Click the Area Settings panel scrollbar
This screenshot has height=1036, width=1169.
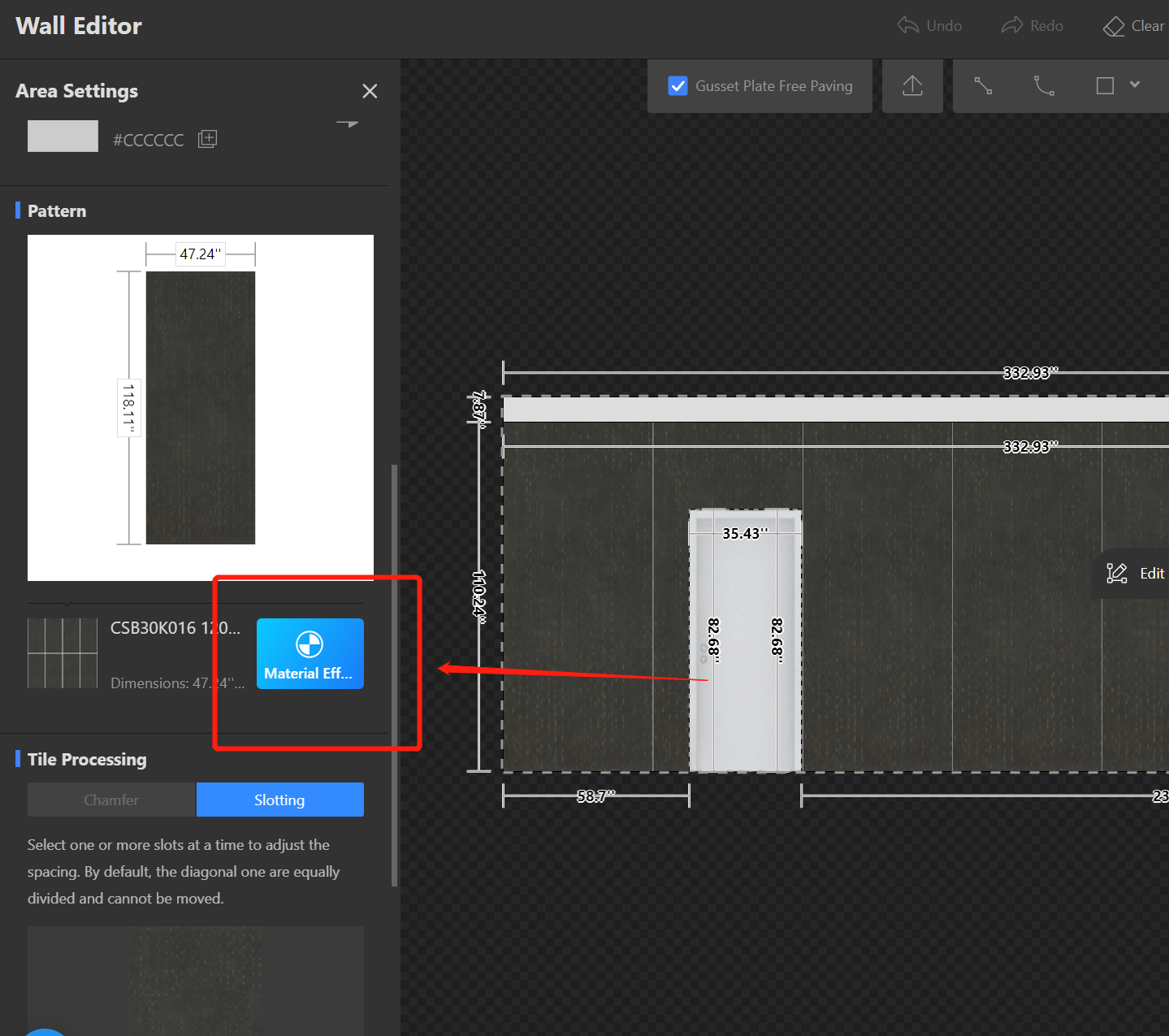[395, 674]
